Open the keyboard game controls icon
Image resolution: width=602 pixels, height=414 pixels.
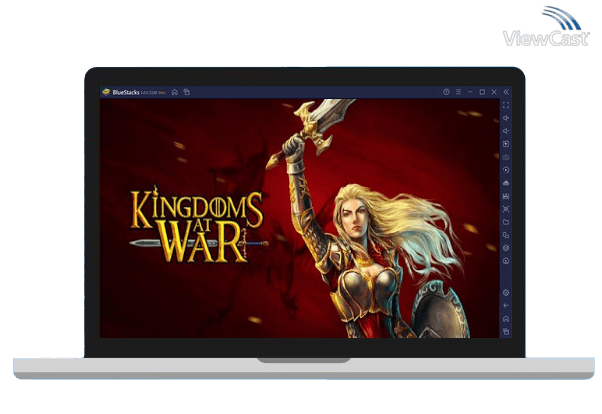tap(506, 157)
